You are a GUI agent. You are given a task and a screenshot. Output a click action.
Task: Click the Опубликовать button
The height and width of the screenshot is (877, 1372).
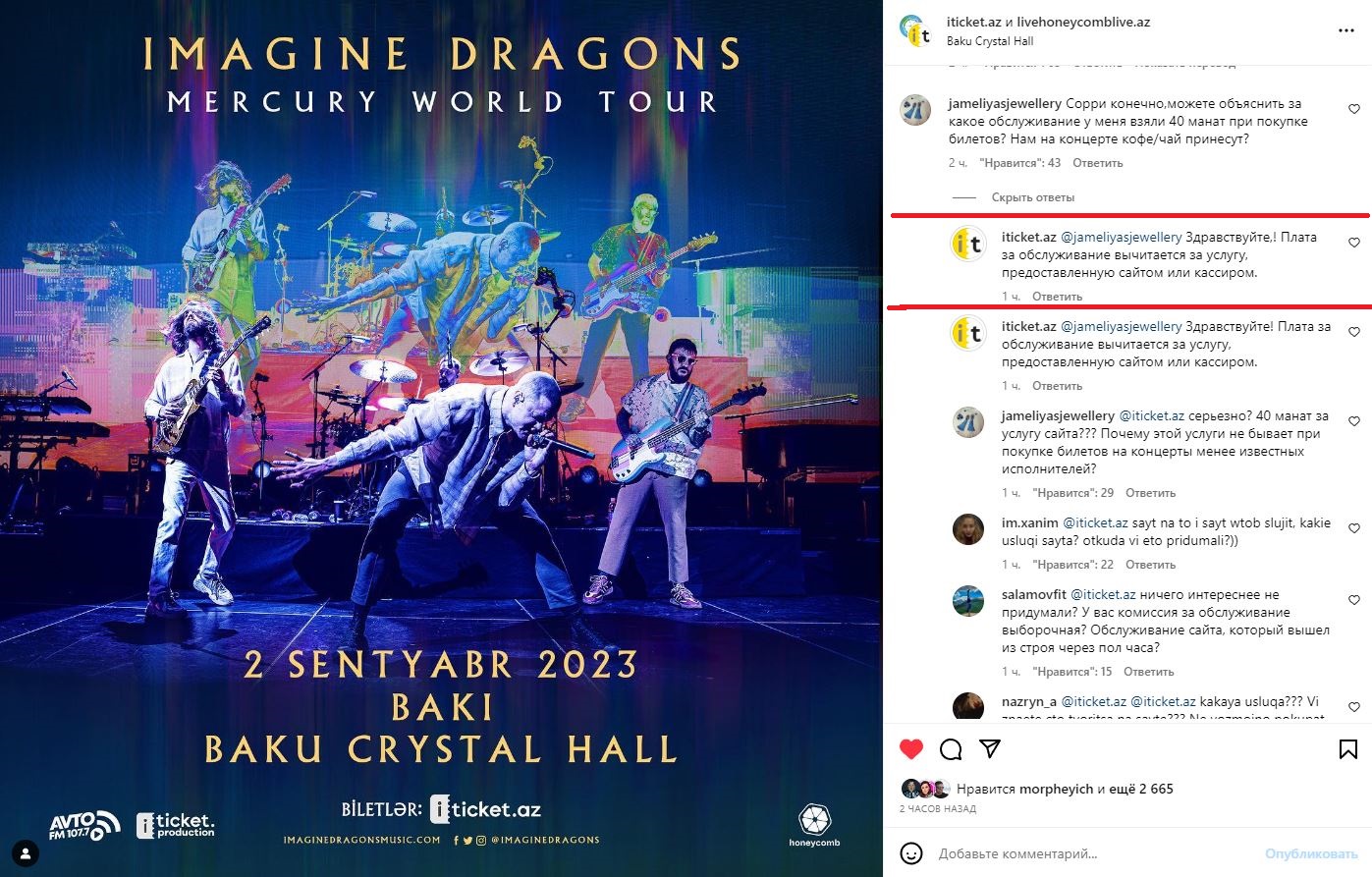click(1311, 853)
